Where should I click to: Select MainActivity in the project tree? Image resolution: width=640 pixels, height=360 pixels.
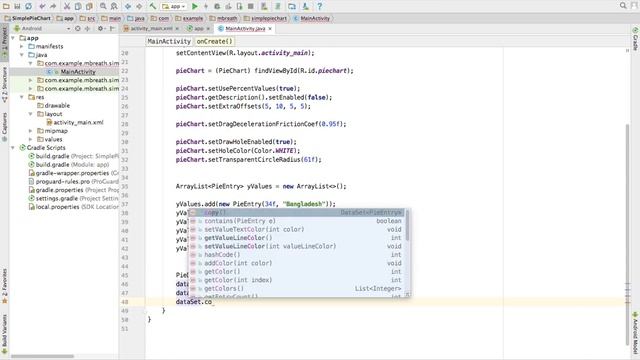[x=78, y=72]
